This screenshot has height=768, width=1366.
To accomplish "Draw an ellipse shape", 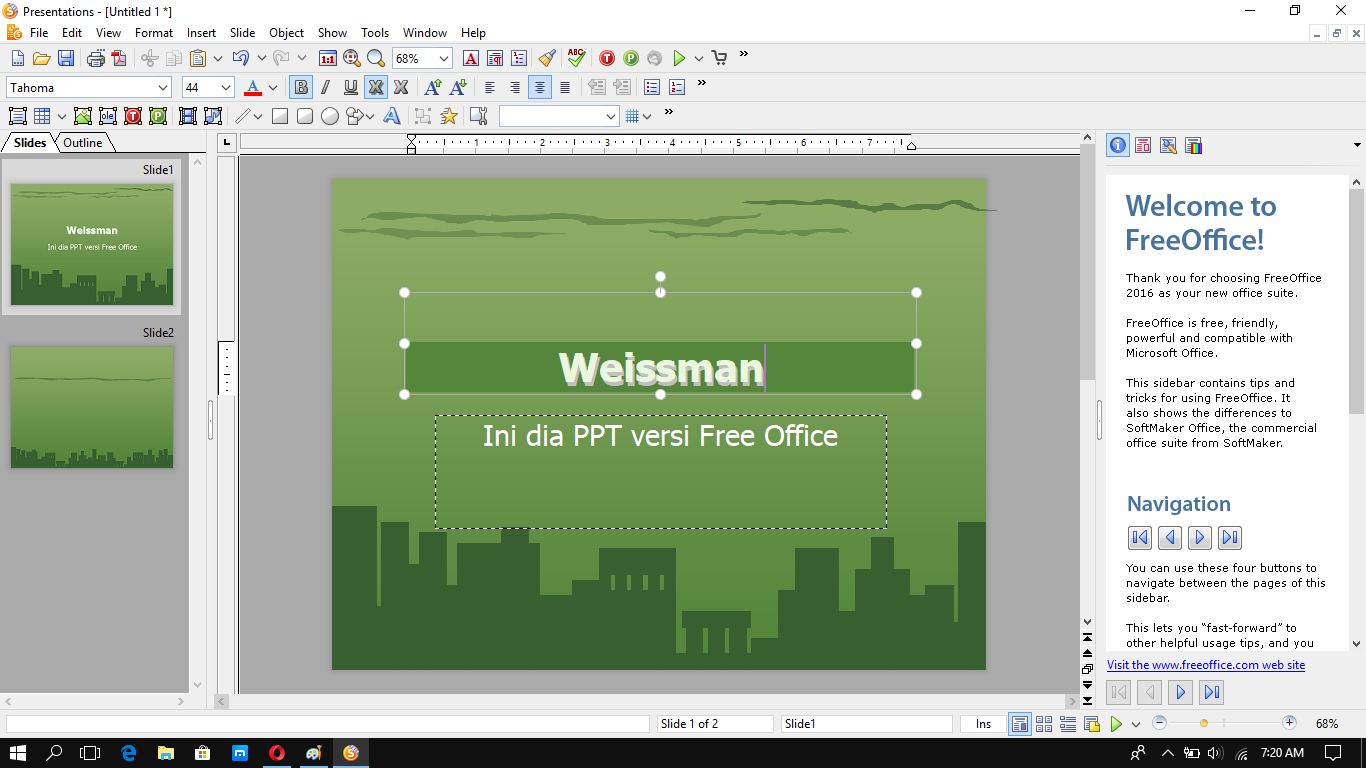I will pyautogui.click(x=330, y=116).
